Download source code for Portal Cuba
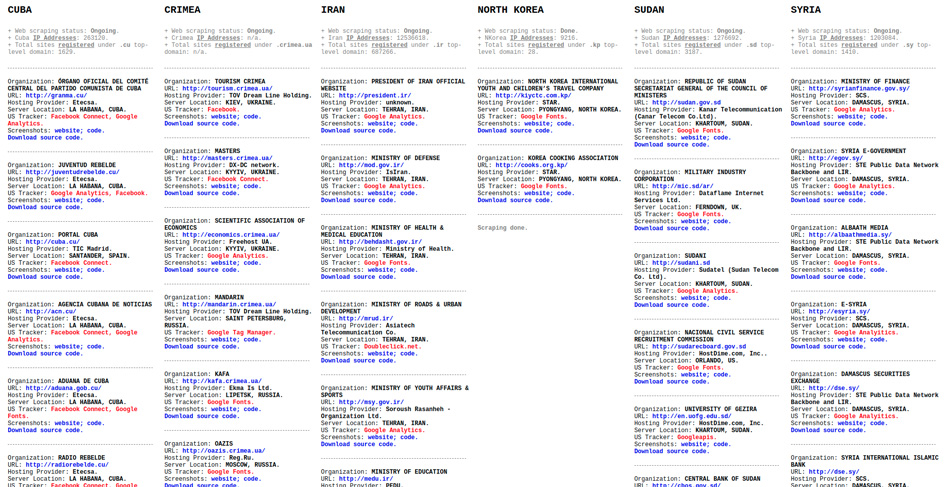 point(45,277)
